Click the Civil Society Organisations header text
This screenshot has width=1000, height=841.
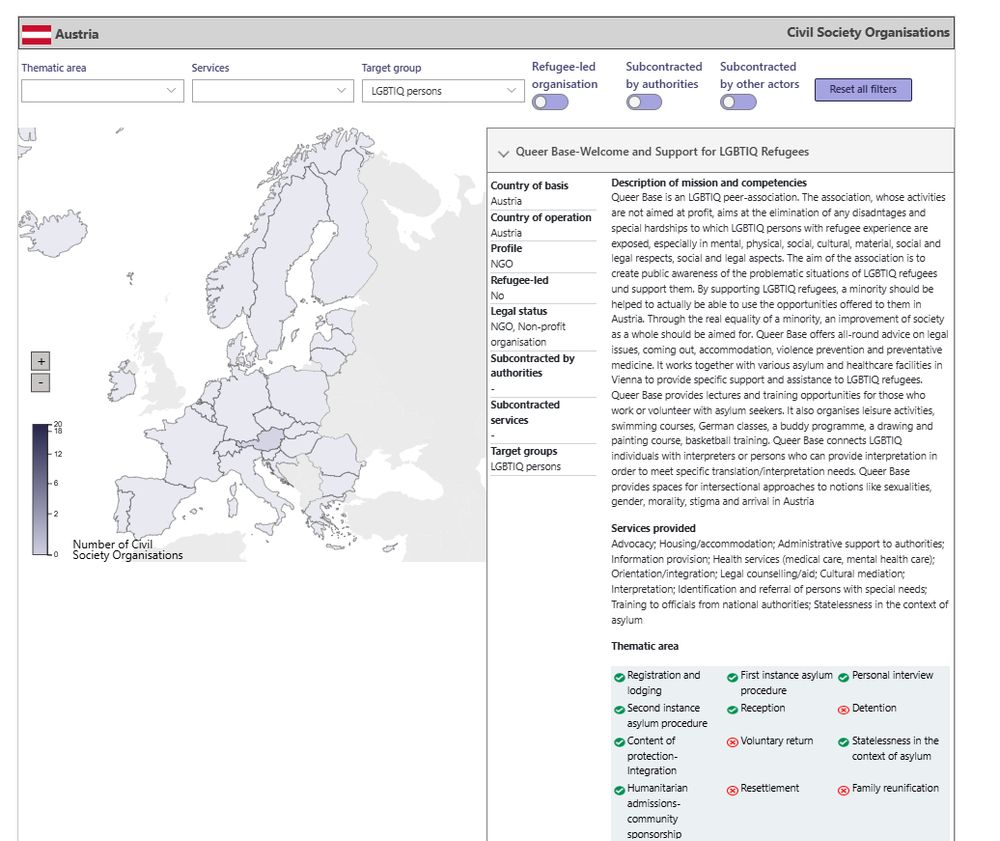pos(867,33)
